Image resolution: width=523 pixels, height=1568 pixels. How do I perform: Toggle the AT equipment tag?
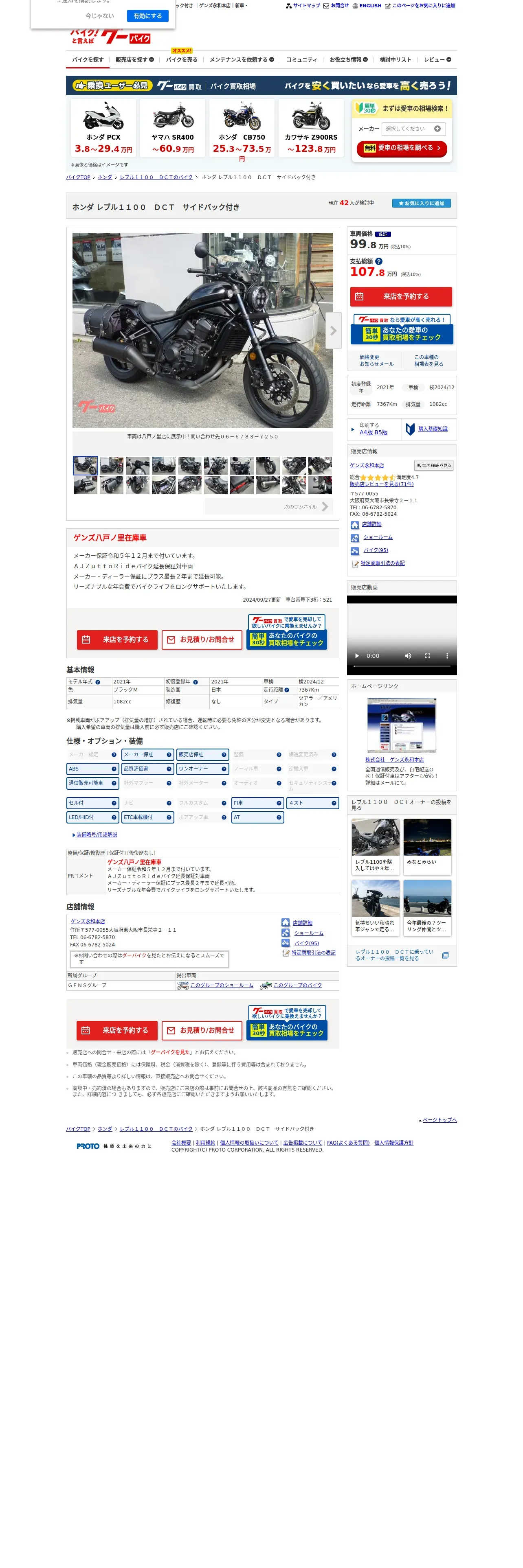coord(257,817)
